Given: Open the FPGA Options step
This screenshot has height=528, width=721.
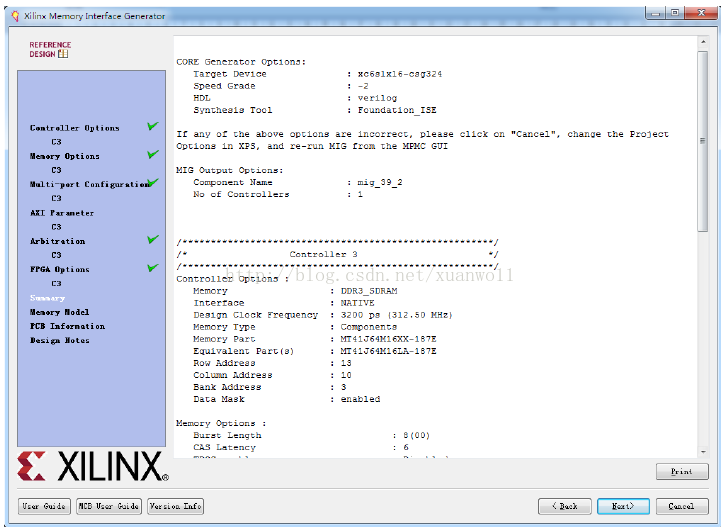Looking at the screenshot, I should coord(60,270).
